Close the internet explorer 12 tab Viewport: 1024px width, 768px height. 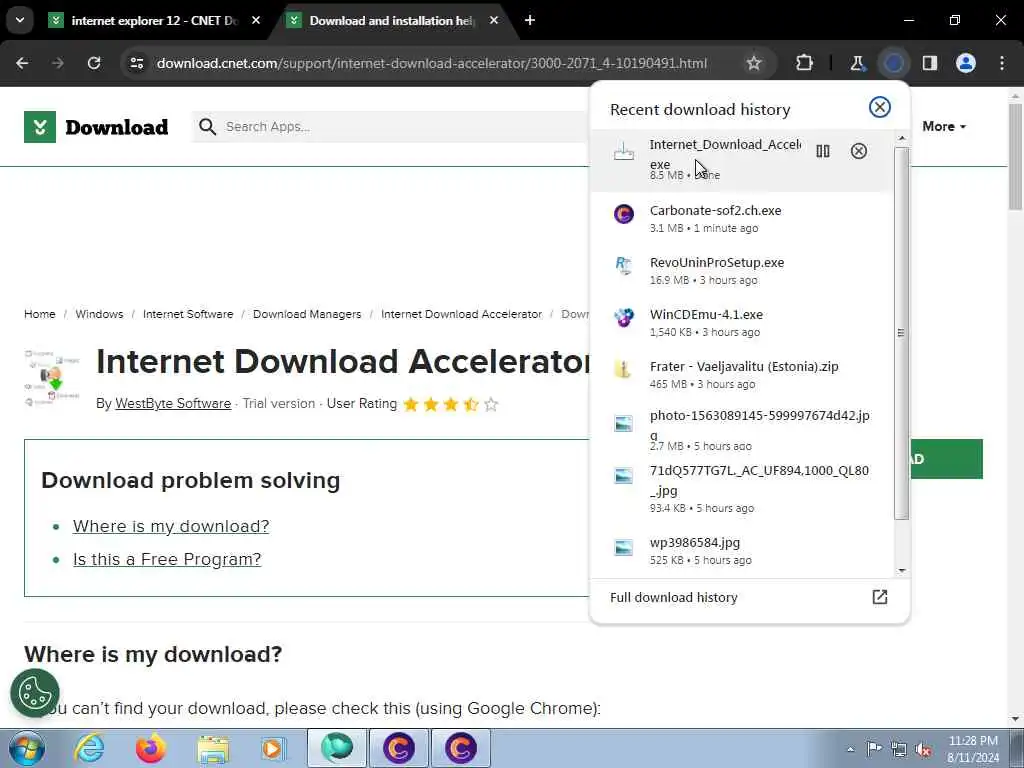(256, 21)
